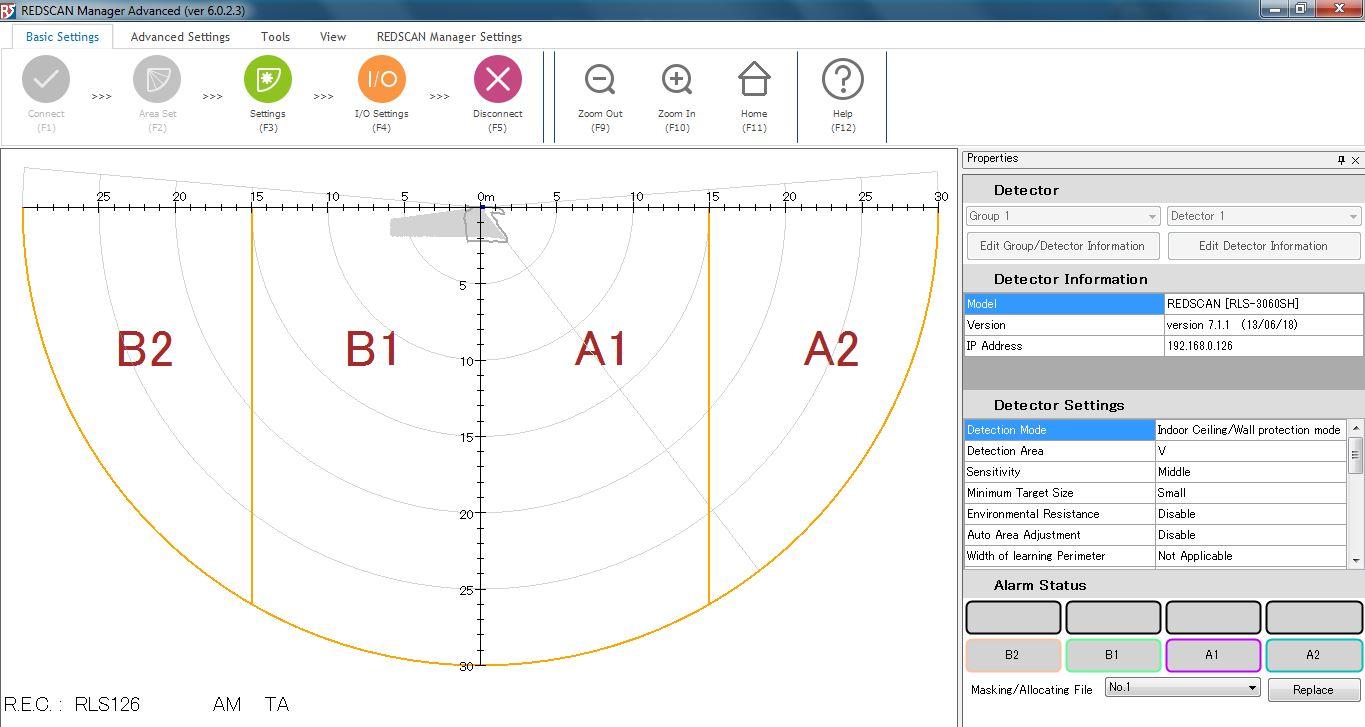Pin the Properties panel with the pushpin icon
The height and width of the screenshot is (727, 1365).
1341,160
